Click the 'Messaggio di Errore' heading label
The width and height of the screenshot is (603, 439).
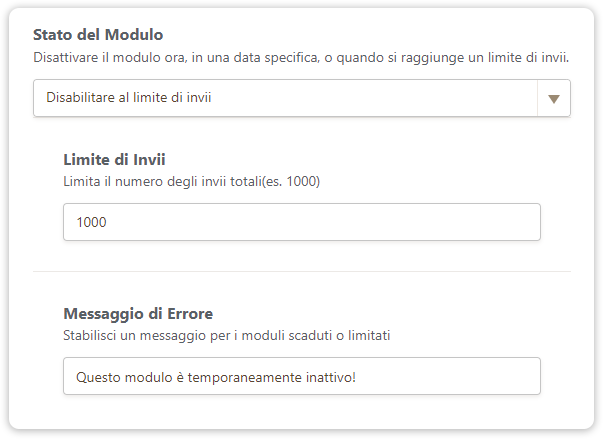click(x=138, y=313)
